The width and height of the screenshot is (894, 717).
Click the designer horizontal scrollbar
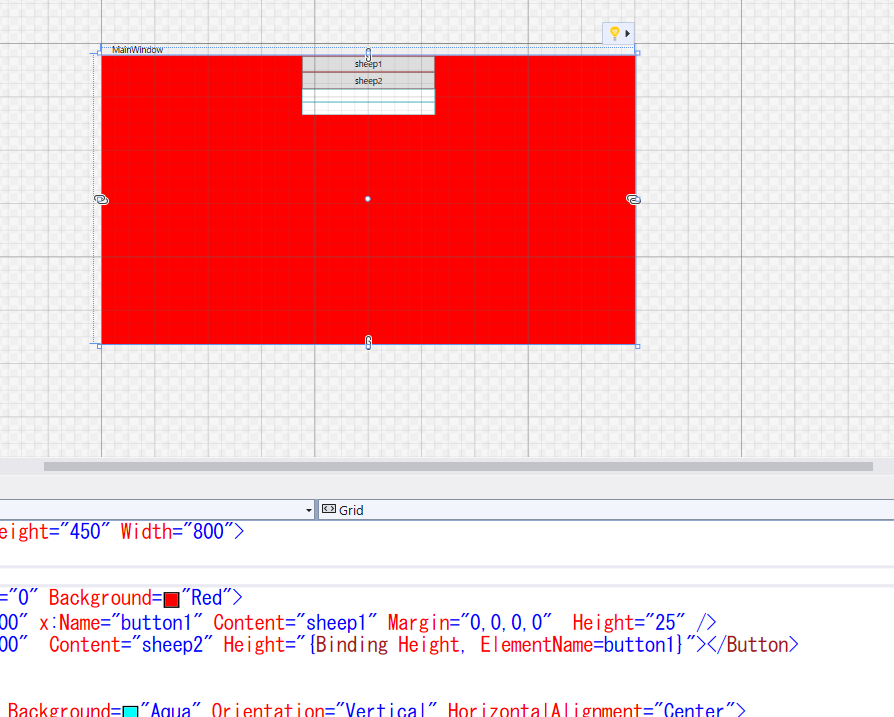(x=458, y=466)
